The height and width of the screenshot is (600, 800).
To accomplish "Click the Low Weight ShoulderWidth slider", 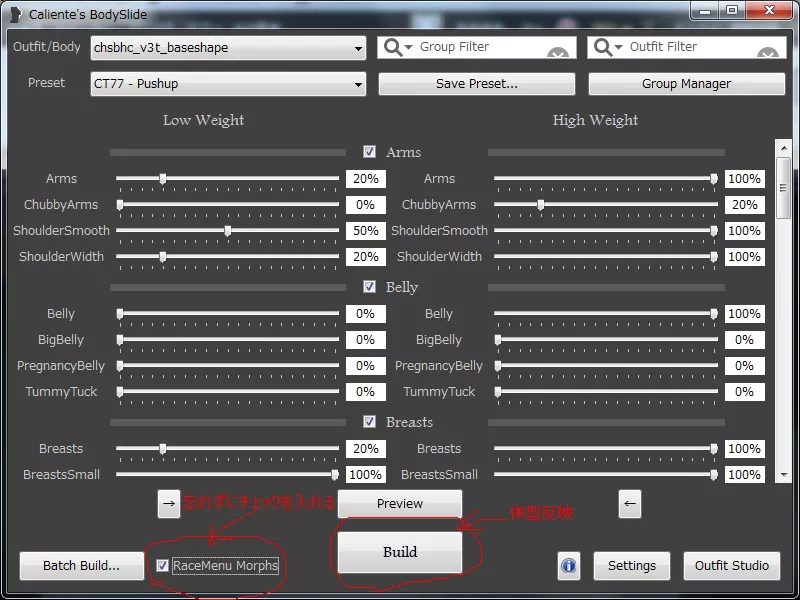I will tap(228, 257).
